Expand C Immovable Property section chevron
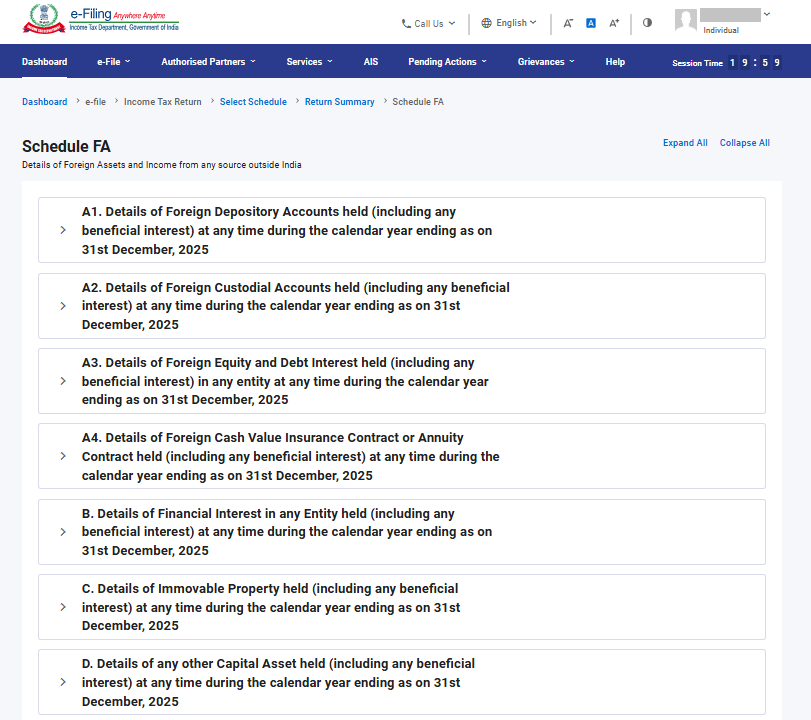This screenshot has height=720, width=811. pos(63,607)
